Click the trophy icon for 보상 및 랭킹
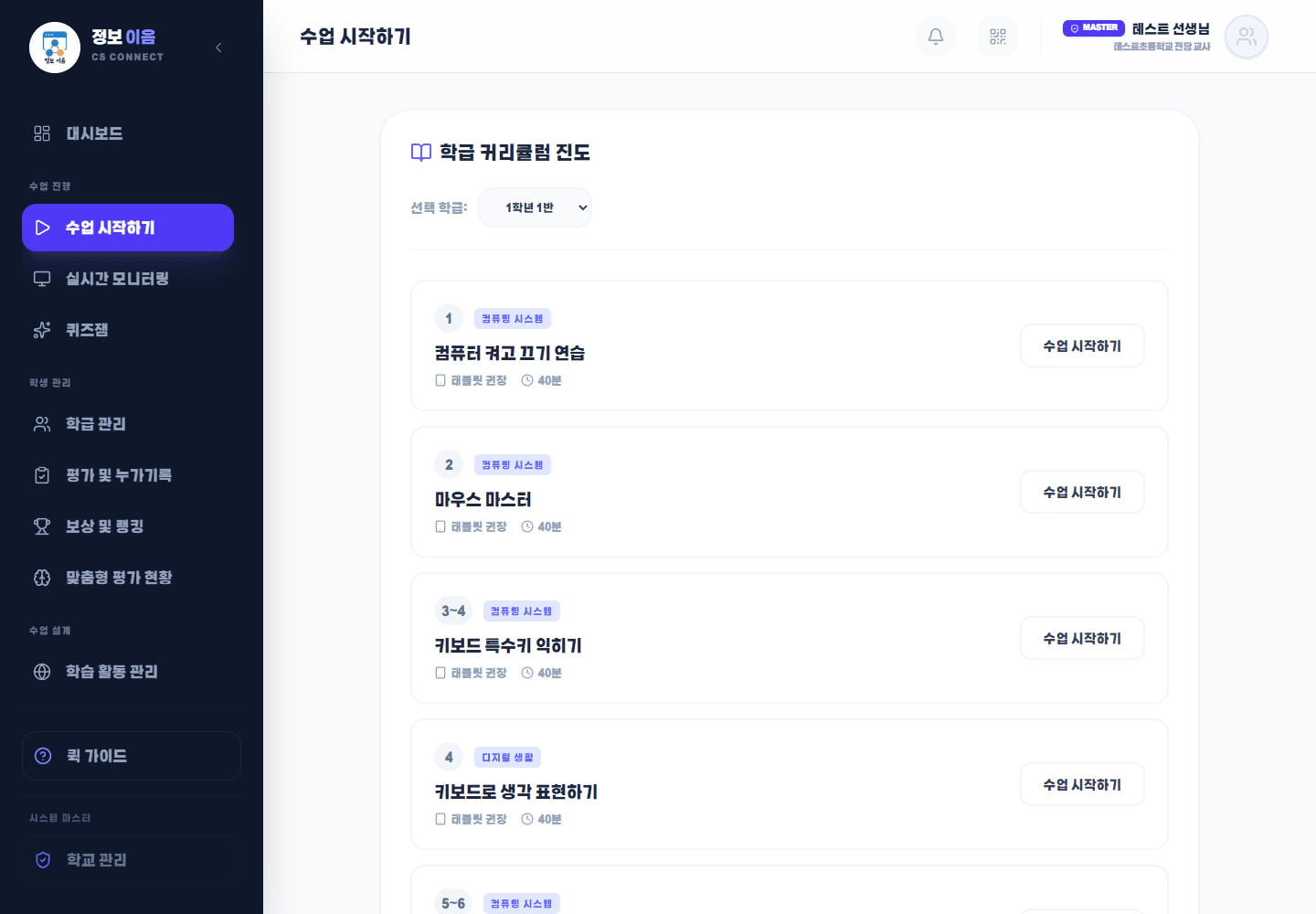This screenshot has height=914, width=1316. [x=42, y=526]
